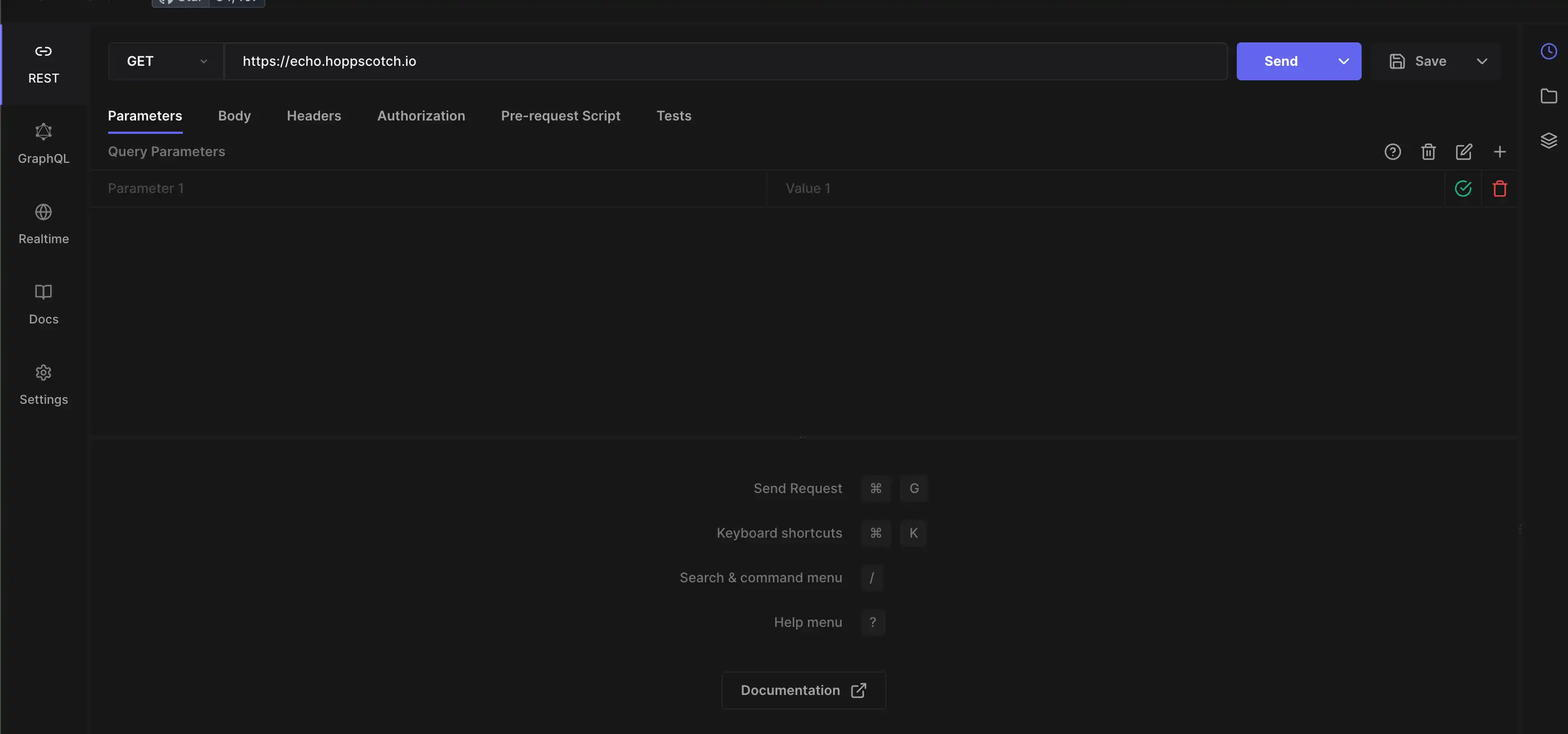Open Environments layers panel
Screen dimensions: 1568x734
1548,141
